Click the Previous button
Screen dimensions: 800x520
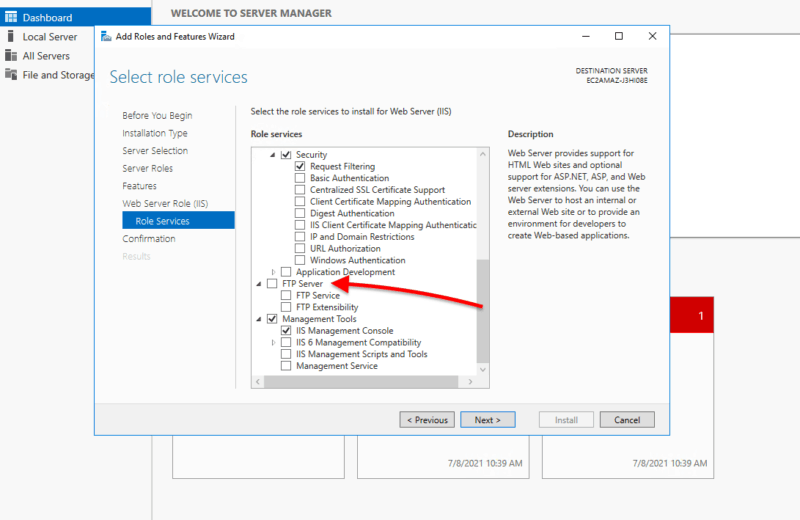[x=427, y=420]
